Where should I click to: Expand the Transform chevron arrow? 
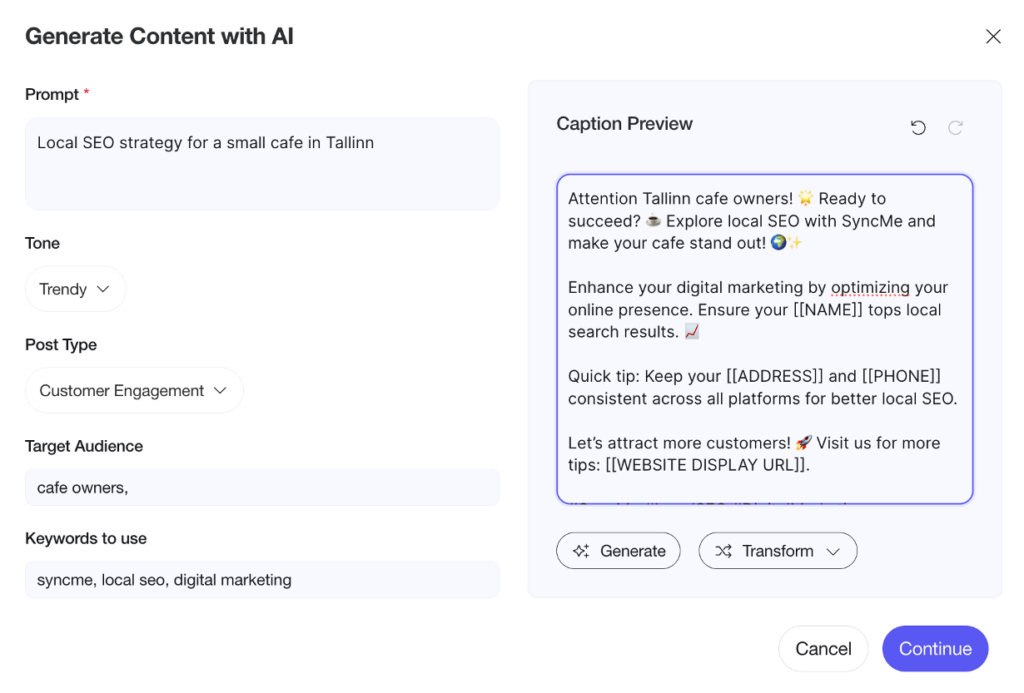pyautogui.click(x=832, y=551)
